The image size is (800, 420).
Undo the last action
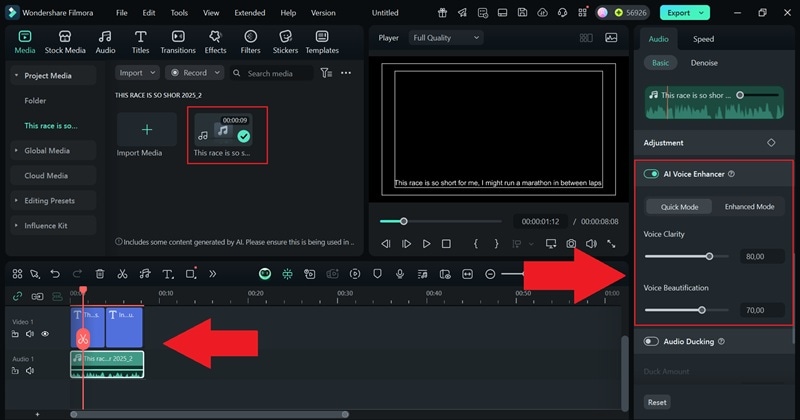(55, 274)
